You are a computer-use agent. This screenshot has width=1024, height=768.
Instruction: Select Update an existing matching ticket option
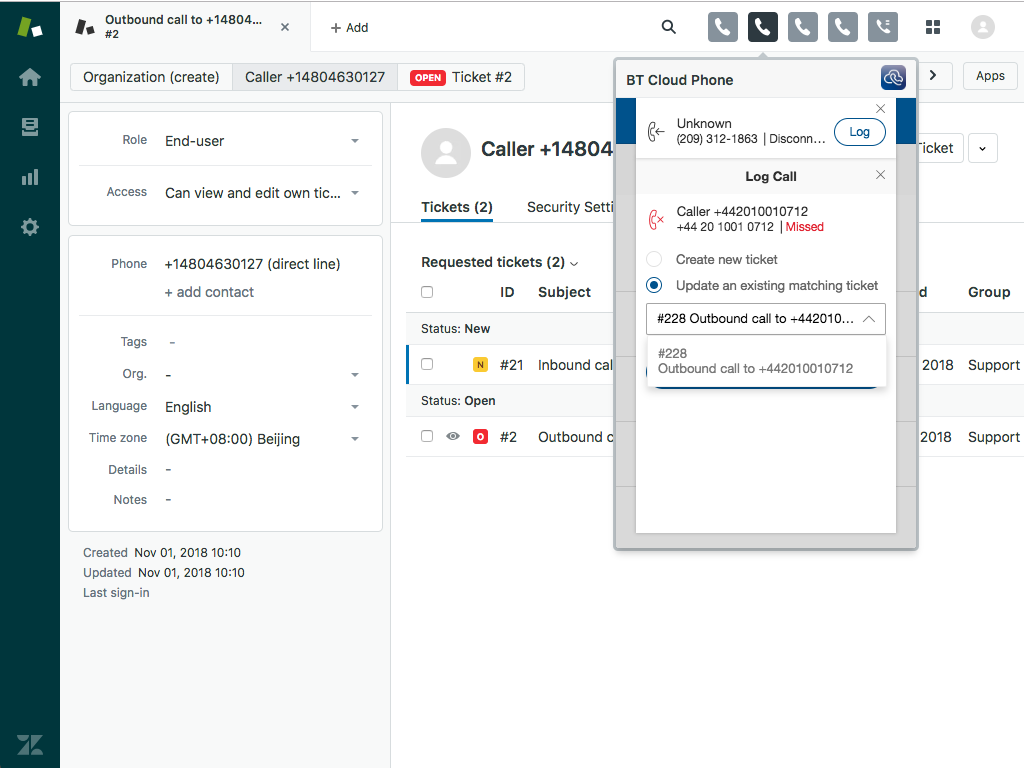pos(654,285)
